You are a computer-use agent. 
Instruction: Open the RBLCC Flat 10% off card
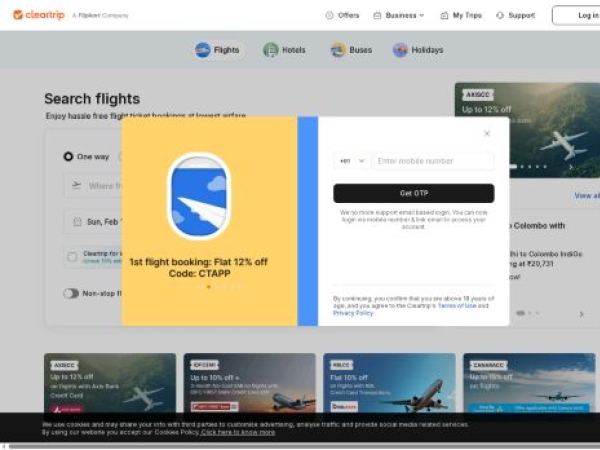[x=390, y=383]
